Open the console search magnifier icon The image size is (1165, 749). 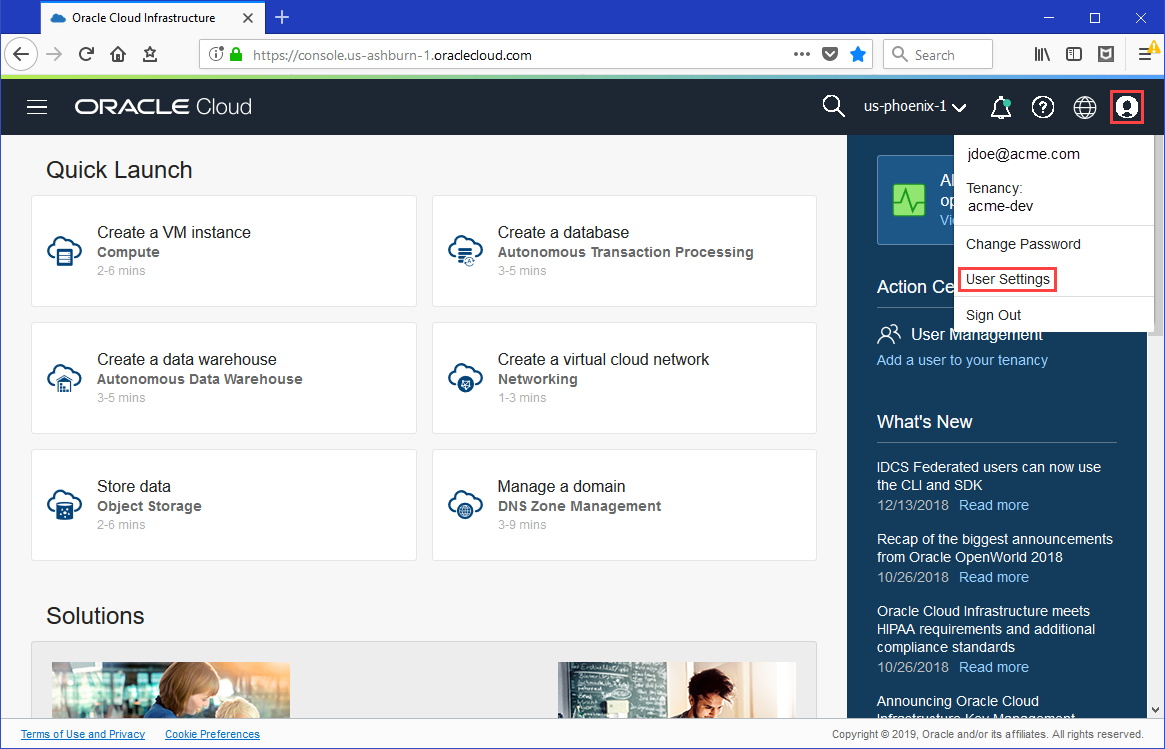[833, 106]
